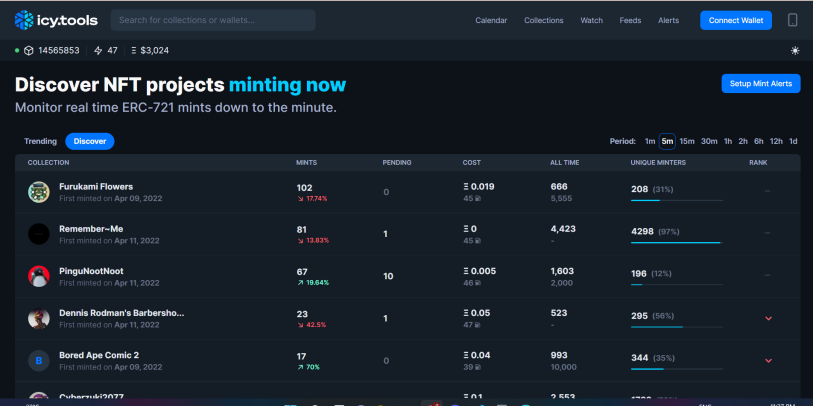Click the pending count 10 for PinguNootNoot

pyautogui.click(x=388, y=276)
